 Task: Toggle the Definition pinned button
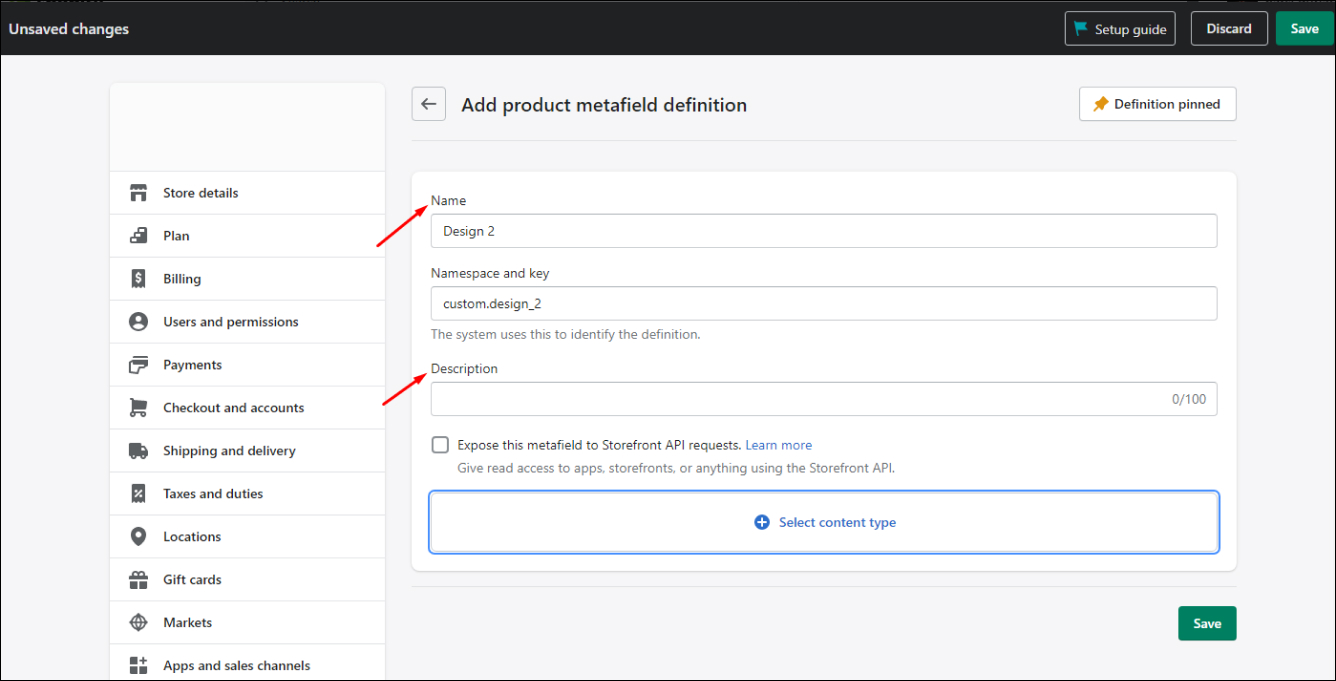tap(1158, 104)
